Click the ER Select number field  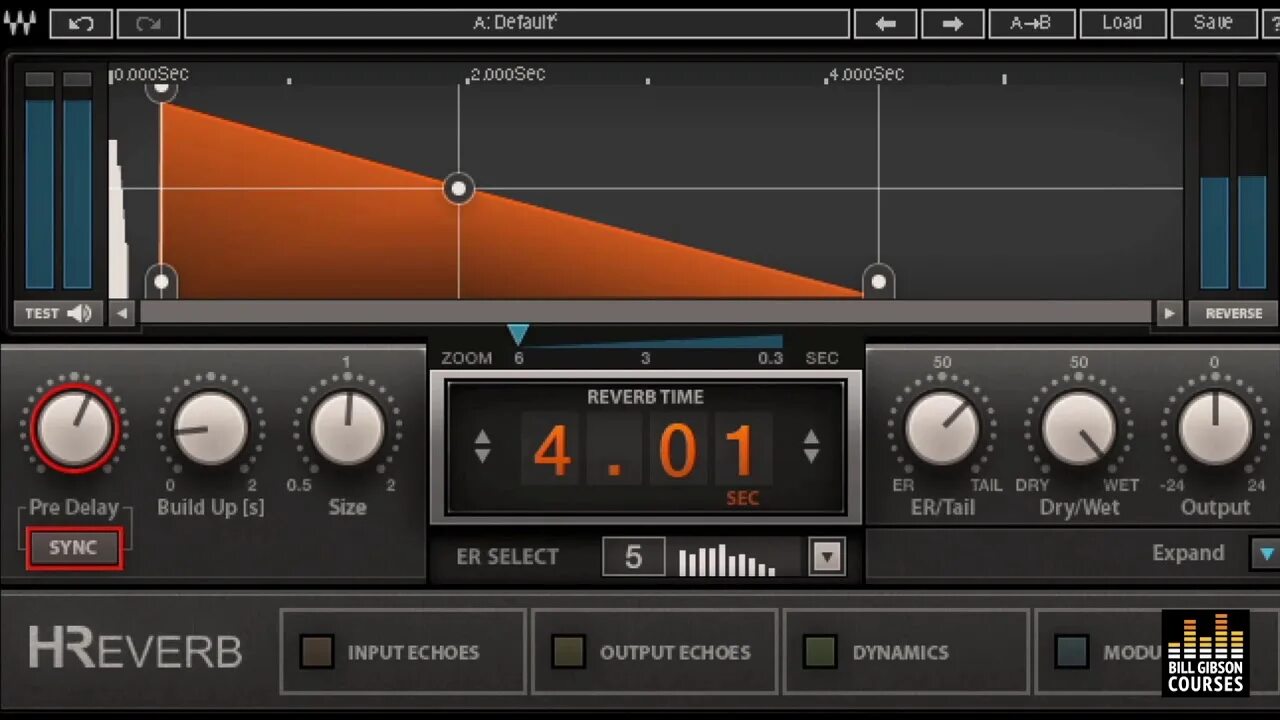coord(633,557)
